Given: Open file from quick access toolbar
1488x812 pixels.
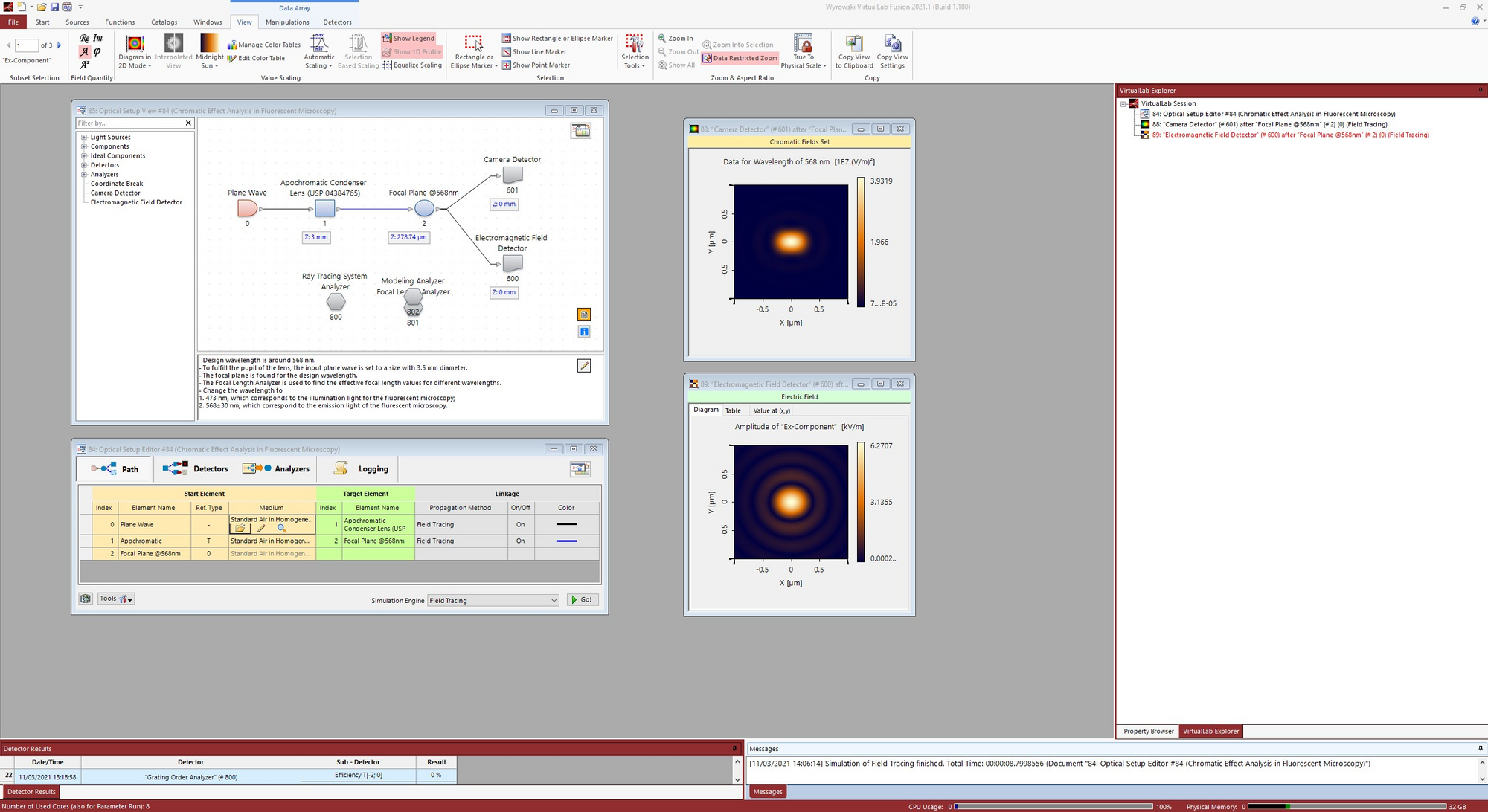Looking at the screenshot, I should [42, 7].
